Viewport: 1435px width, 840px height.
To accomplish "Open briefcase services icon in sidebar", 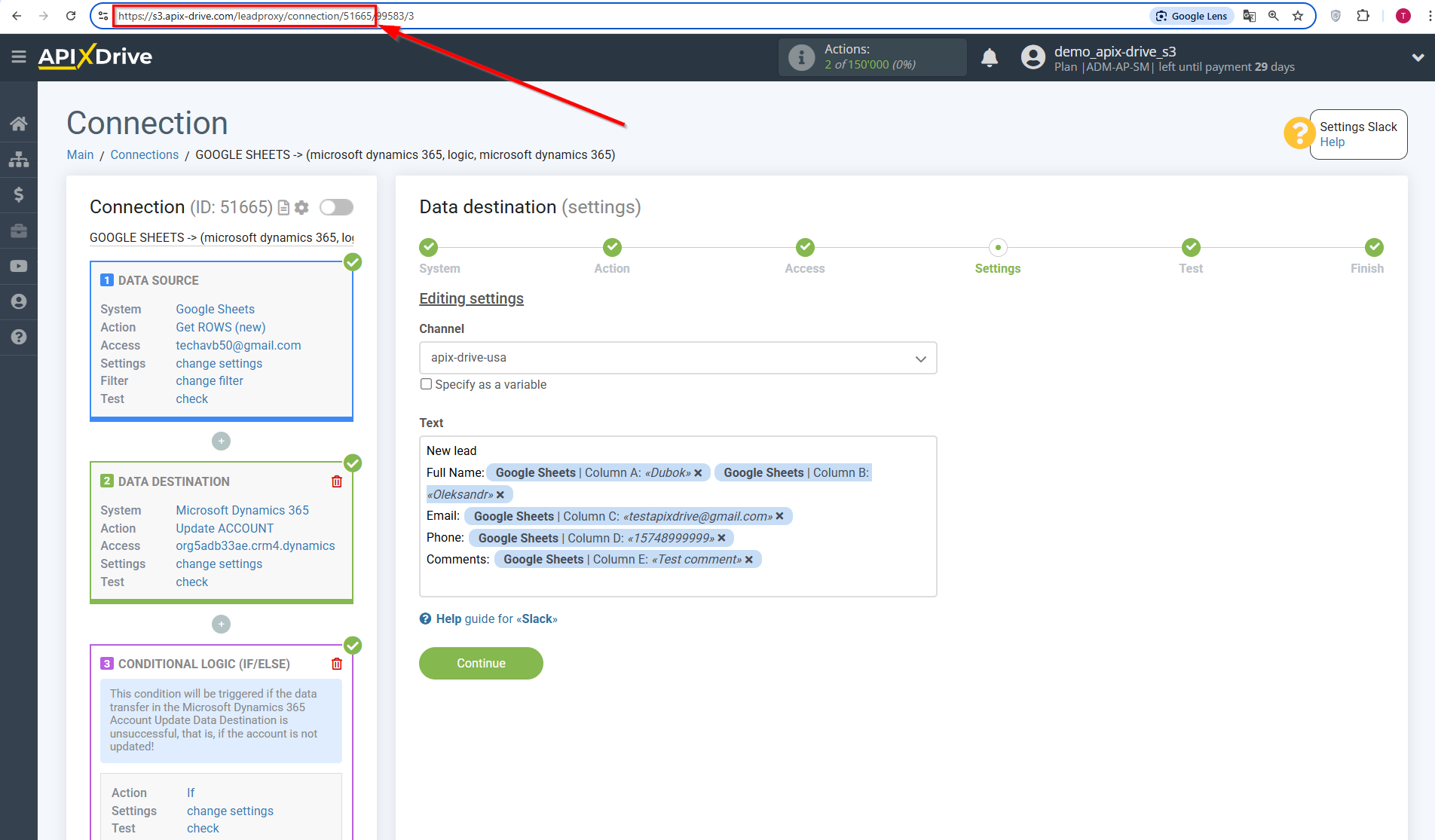I will point(19,231).
